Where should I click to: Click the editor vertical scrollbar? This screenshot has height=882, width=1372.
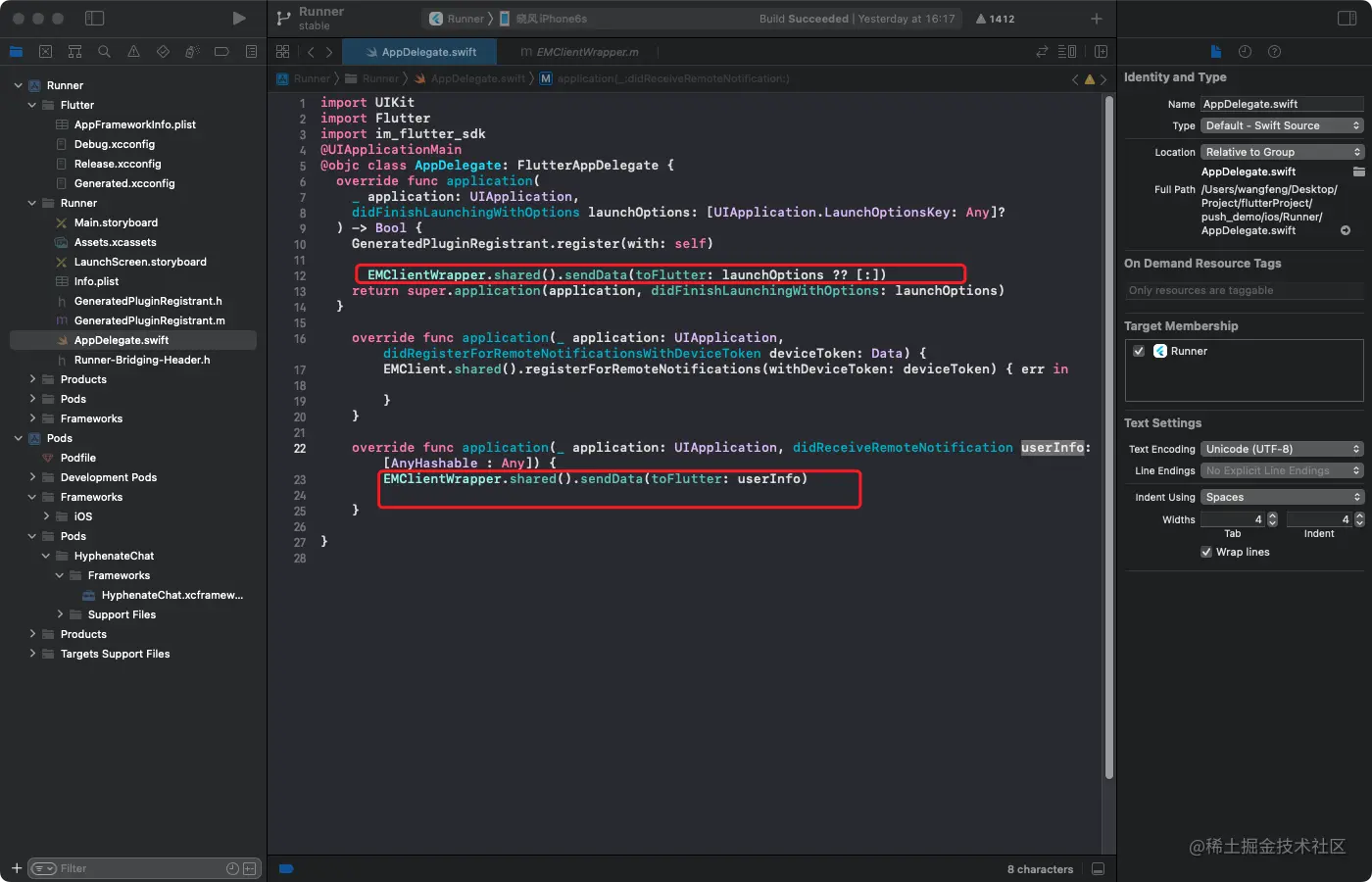tap(1109, 436)
